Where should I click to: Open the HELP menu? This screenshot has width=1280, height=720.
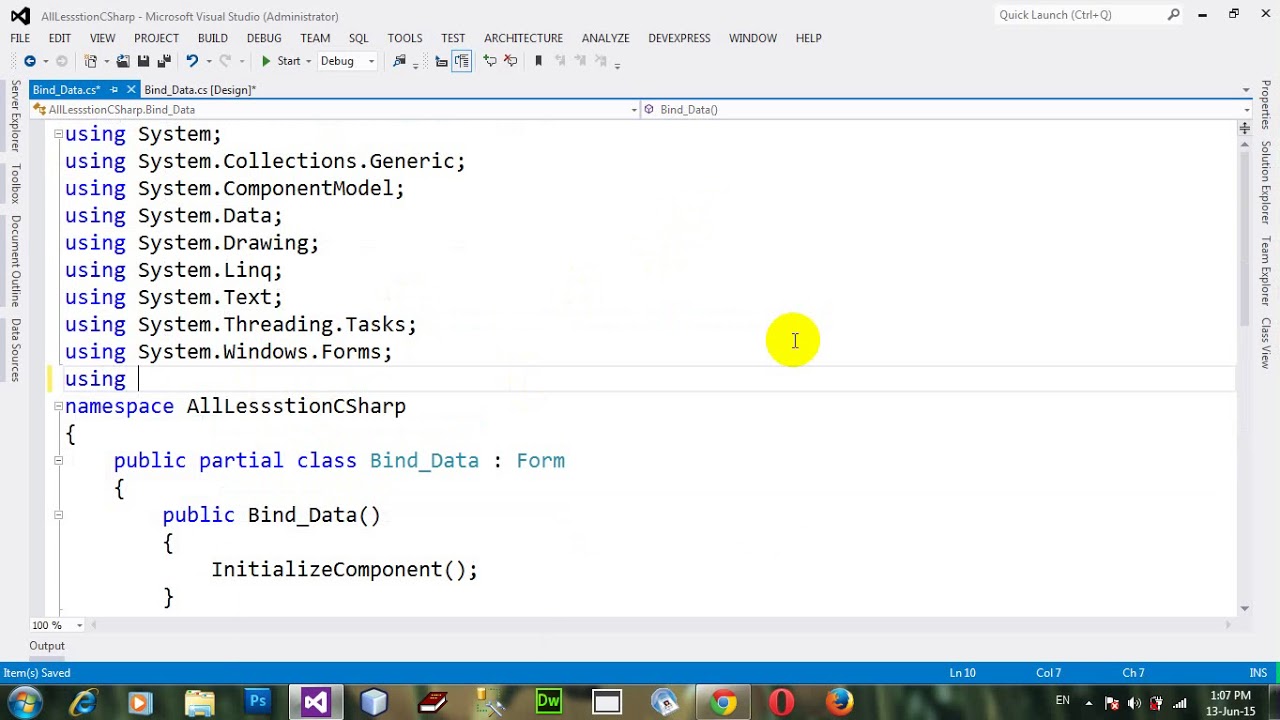pyautogui.click(x=809, y=38)
